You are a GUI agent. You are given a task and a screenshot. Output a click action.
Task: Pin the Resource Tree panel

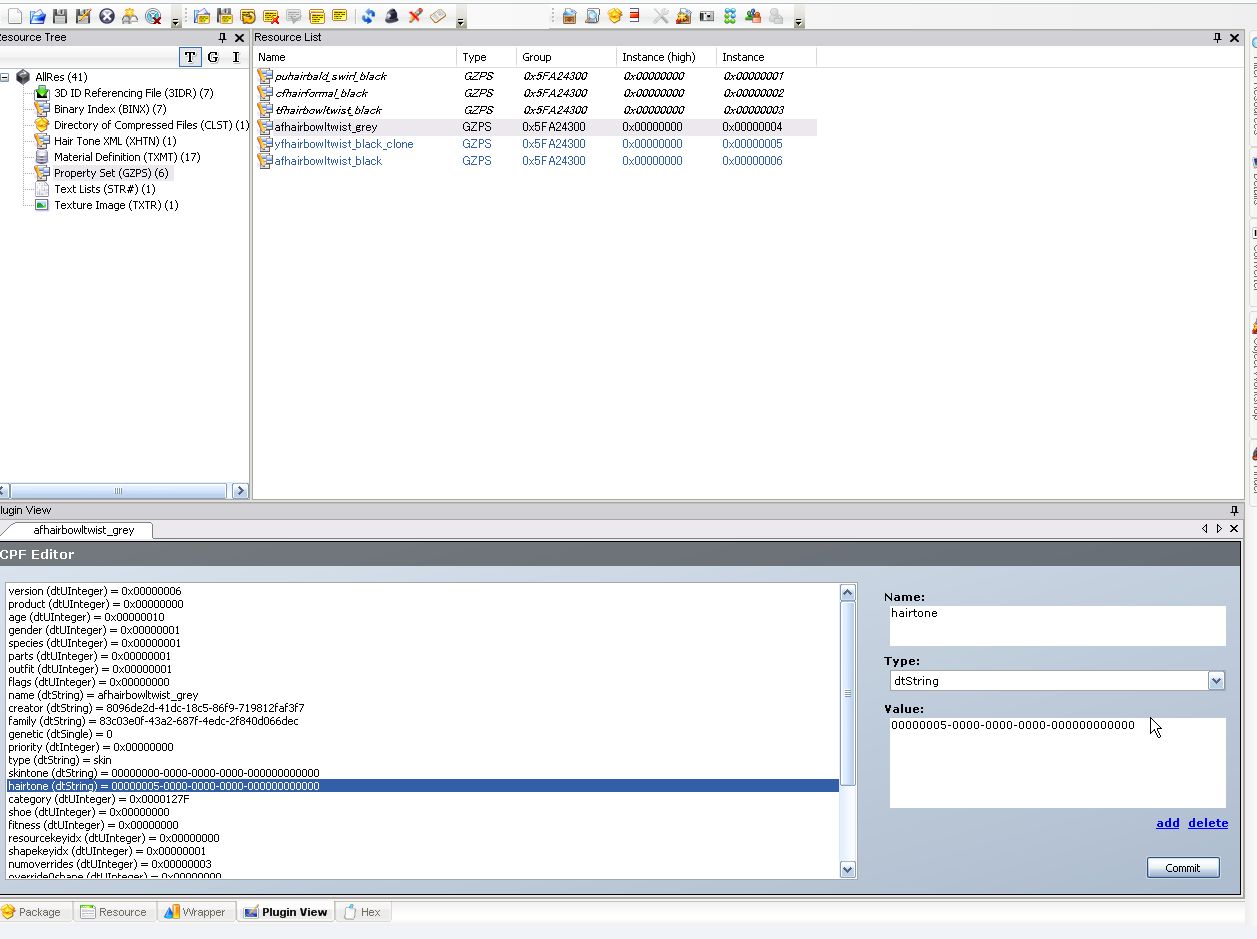(223, 38)
